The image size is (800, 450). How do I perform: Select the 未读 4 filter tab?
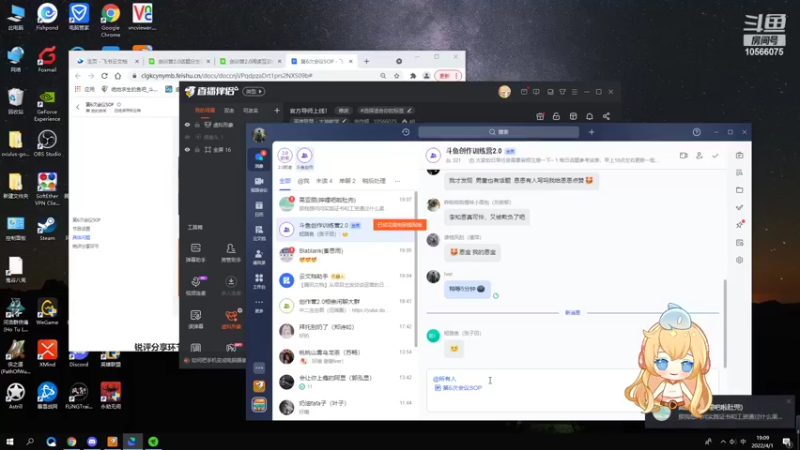tap(324, 181)
